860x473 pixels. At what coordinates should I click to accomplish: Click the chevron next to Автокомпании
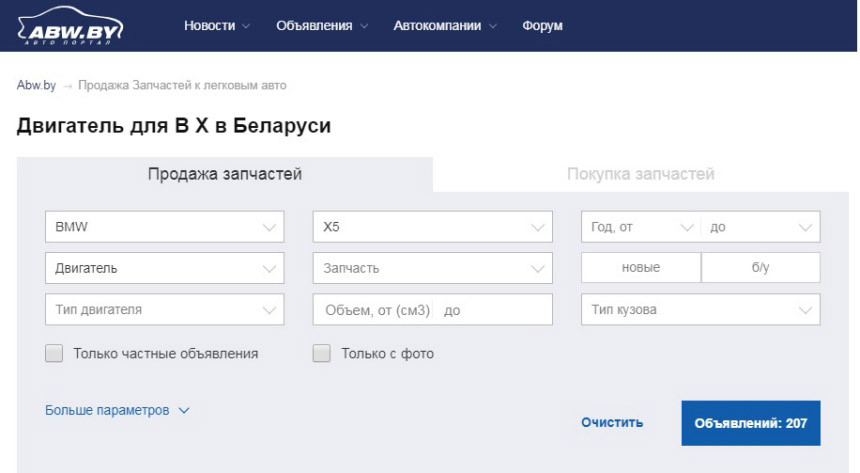tap(493, 26)
